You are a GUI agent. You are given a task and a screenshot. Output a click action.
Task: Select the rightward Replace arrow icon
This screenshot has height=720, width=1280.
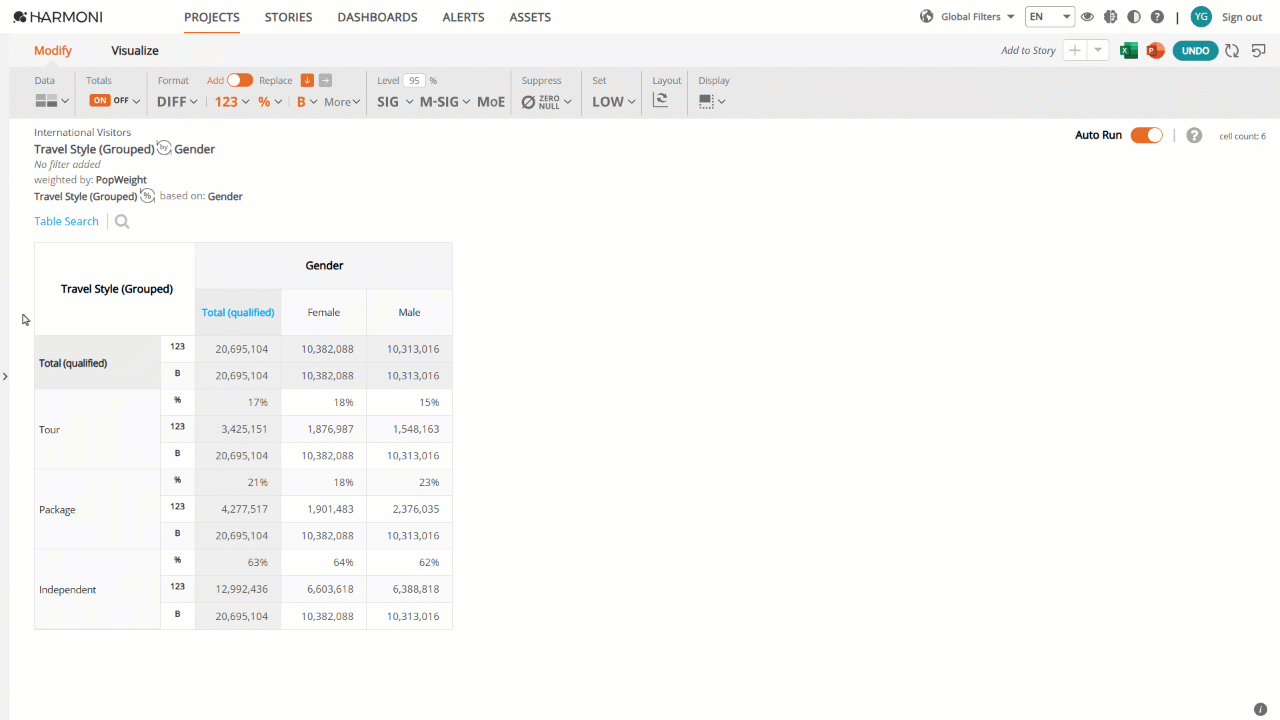coord(325,81)
